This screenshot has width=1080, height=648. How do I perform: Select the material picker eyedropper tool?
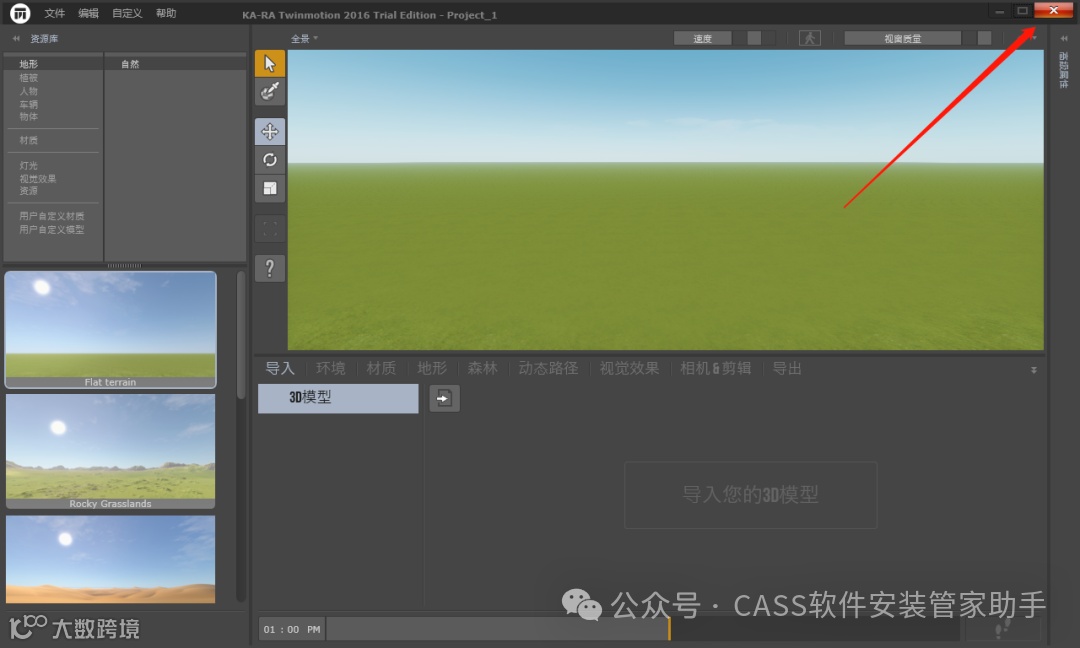(x=270, y=91)
